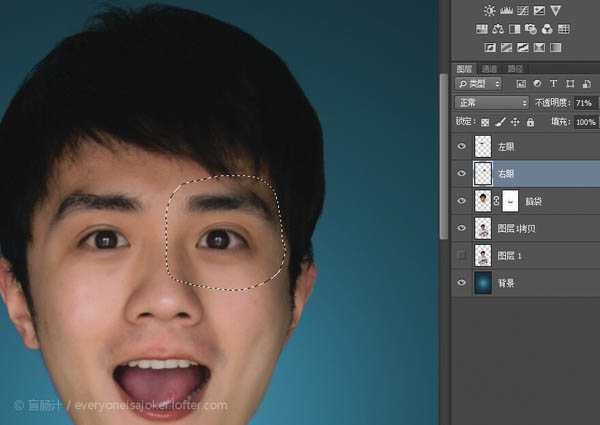Filter layers by adjustment layers
The height and width of the screenshot is (425, 600).
(x=537, y=84)
